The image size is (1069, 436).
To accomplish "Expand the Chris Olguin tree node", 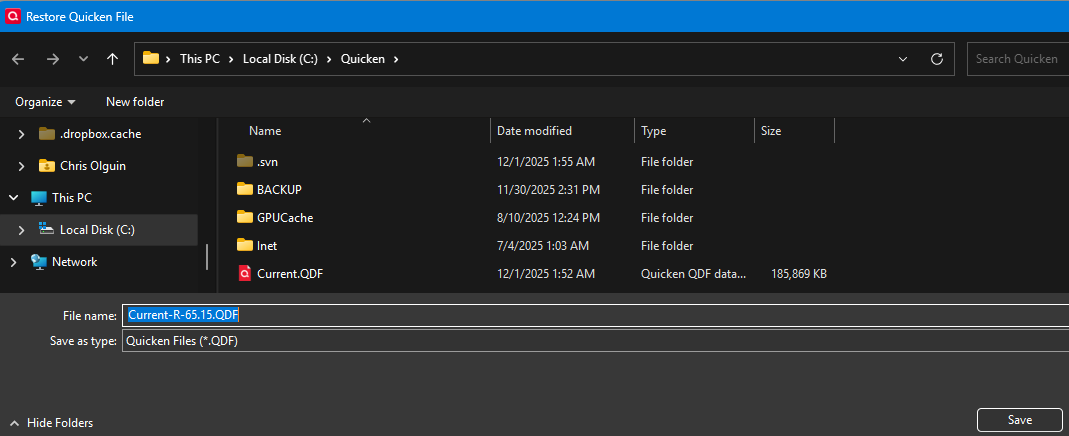I will click(x=22, y=166).
